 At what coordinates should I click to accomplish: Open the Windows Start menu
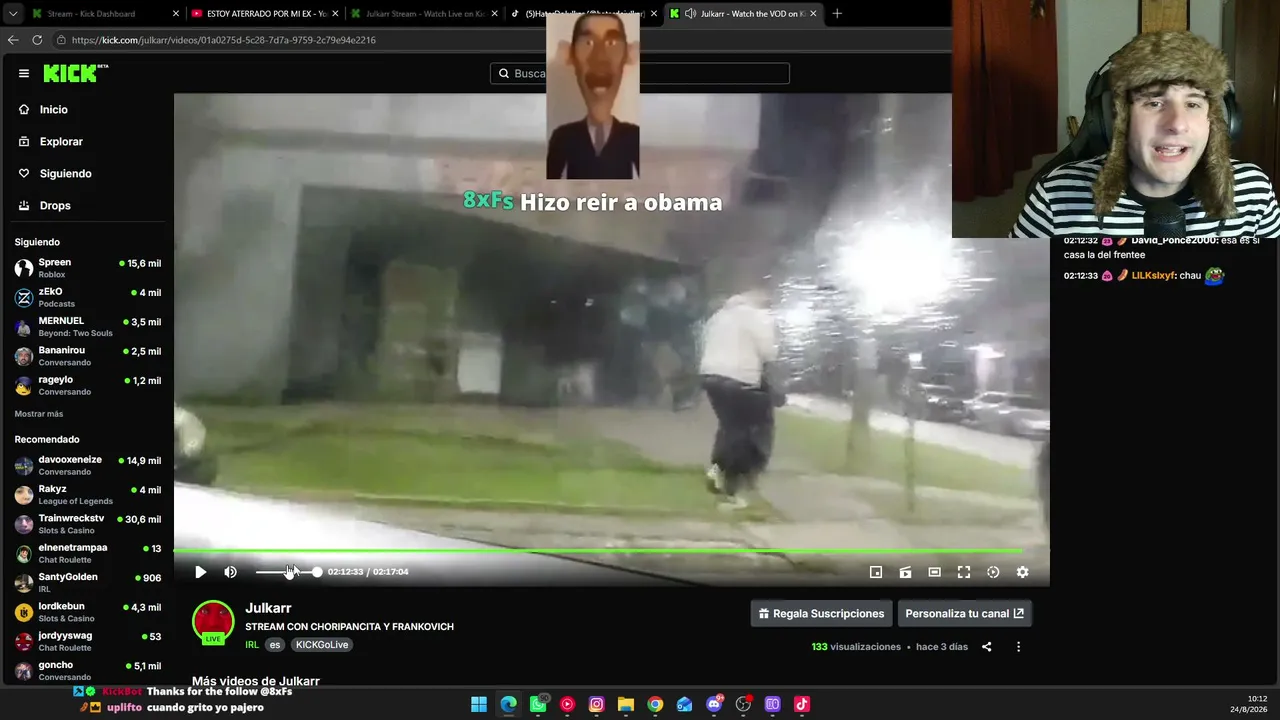(x=479, y=704)
